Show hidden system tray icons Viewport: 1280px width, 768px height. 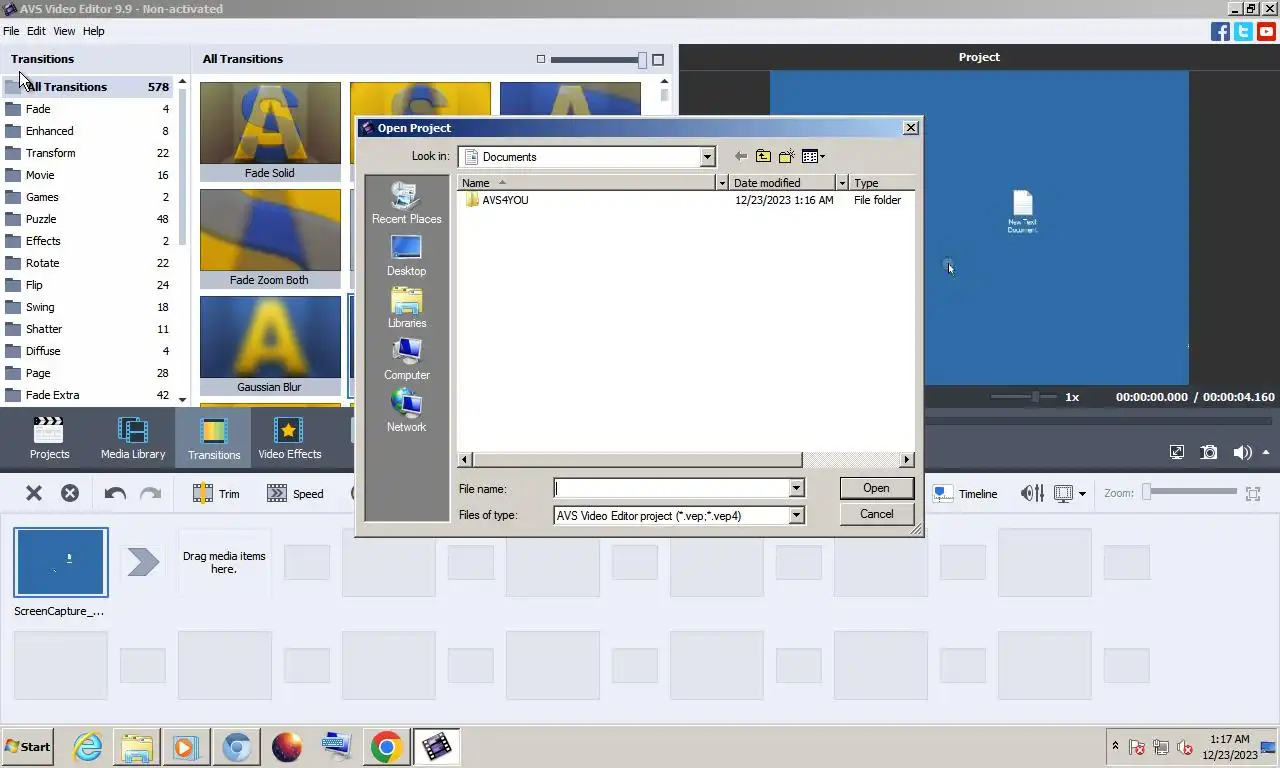[x=1115, y=747]
